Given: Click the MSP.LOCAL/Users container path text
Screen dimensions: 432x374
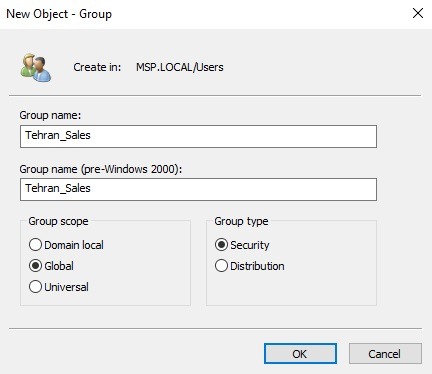Looking at the screenshot, I should (180, 67).
